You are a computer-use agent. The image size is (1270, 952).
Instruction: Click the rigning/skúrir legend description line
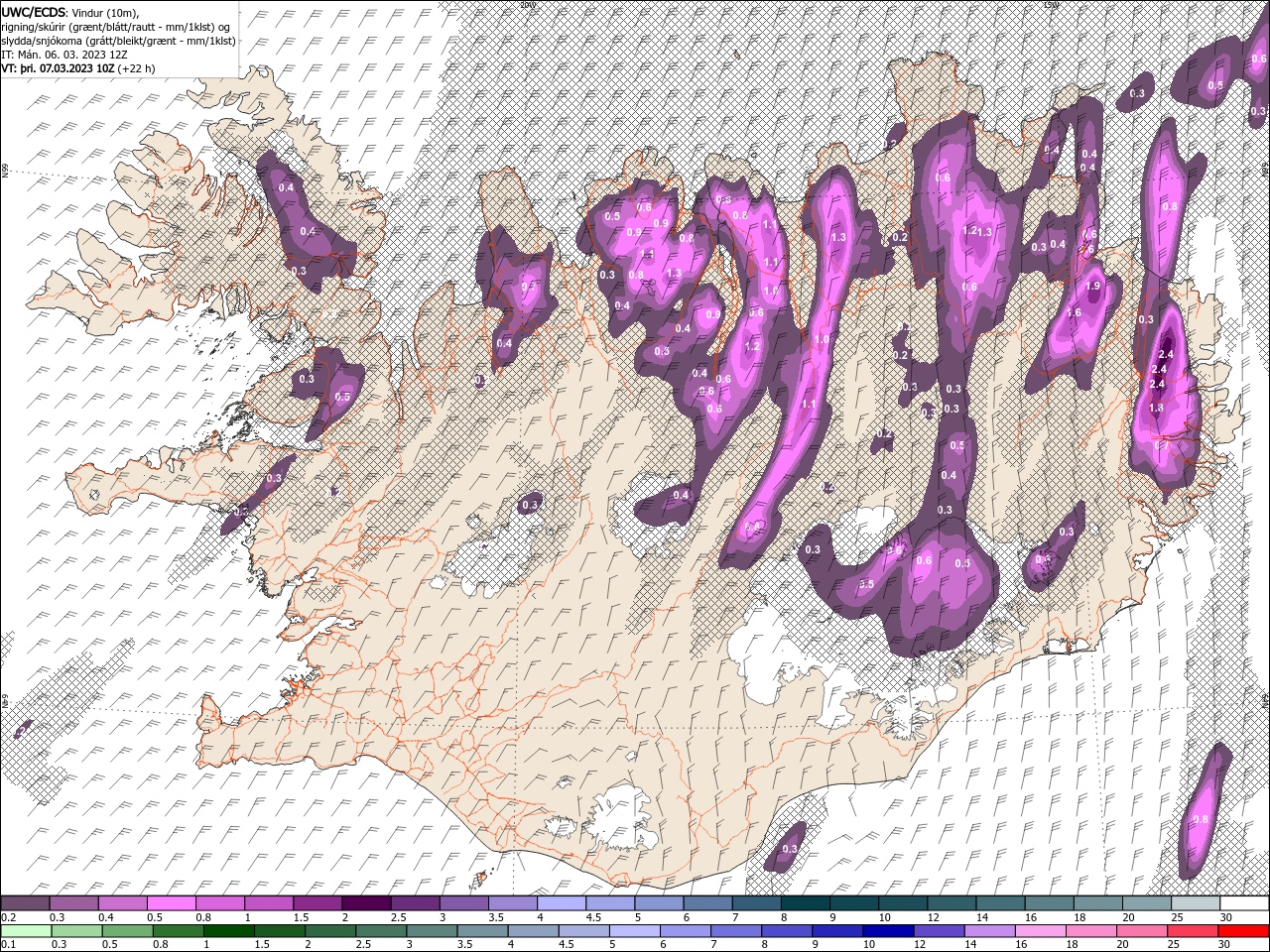pyautogui.click(x=115, y=26)
